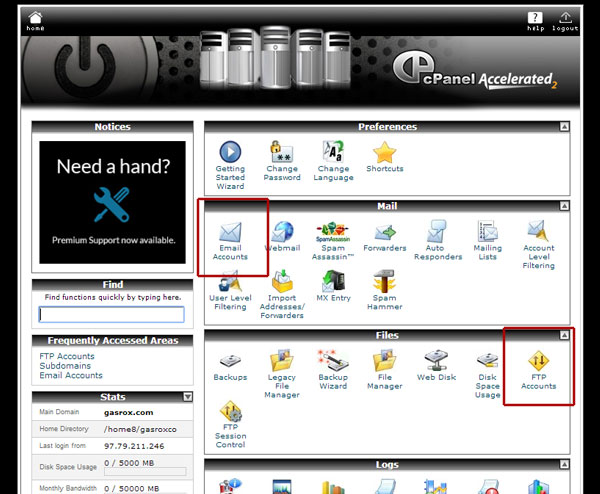The height and width of the screenshot is (494, 600).
Task: Open Change Language
Action: pos(333,161)
